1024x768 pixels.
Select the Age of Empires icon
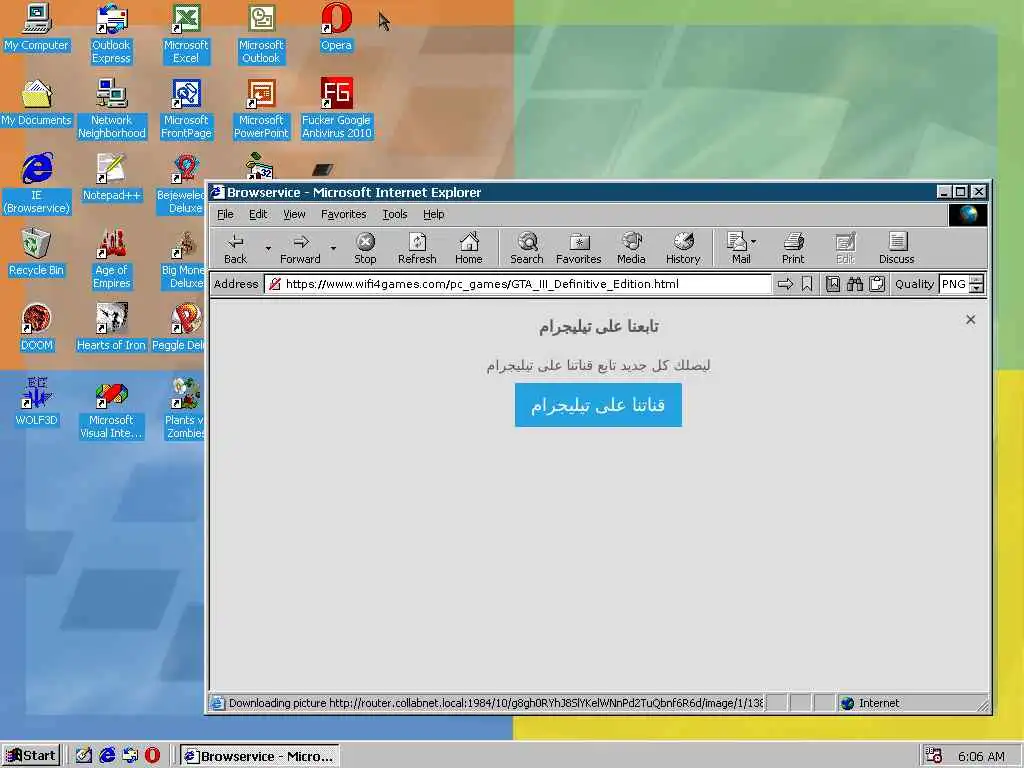[x=112, y=259]
